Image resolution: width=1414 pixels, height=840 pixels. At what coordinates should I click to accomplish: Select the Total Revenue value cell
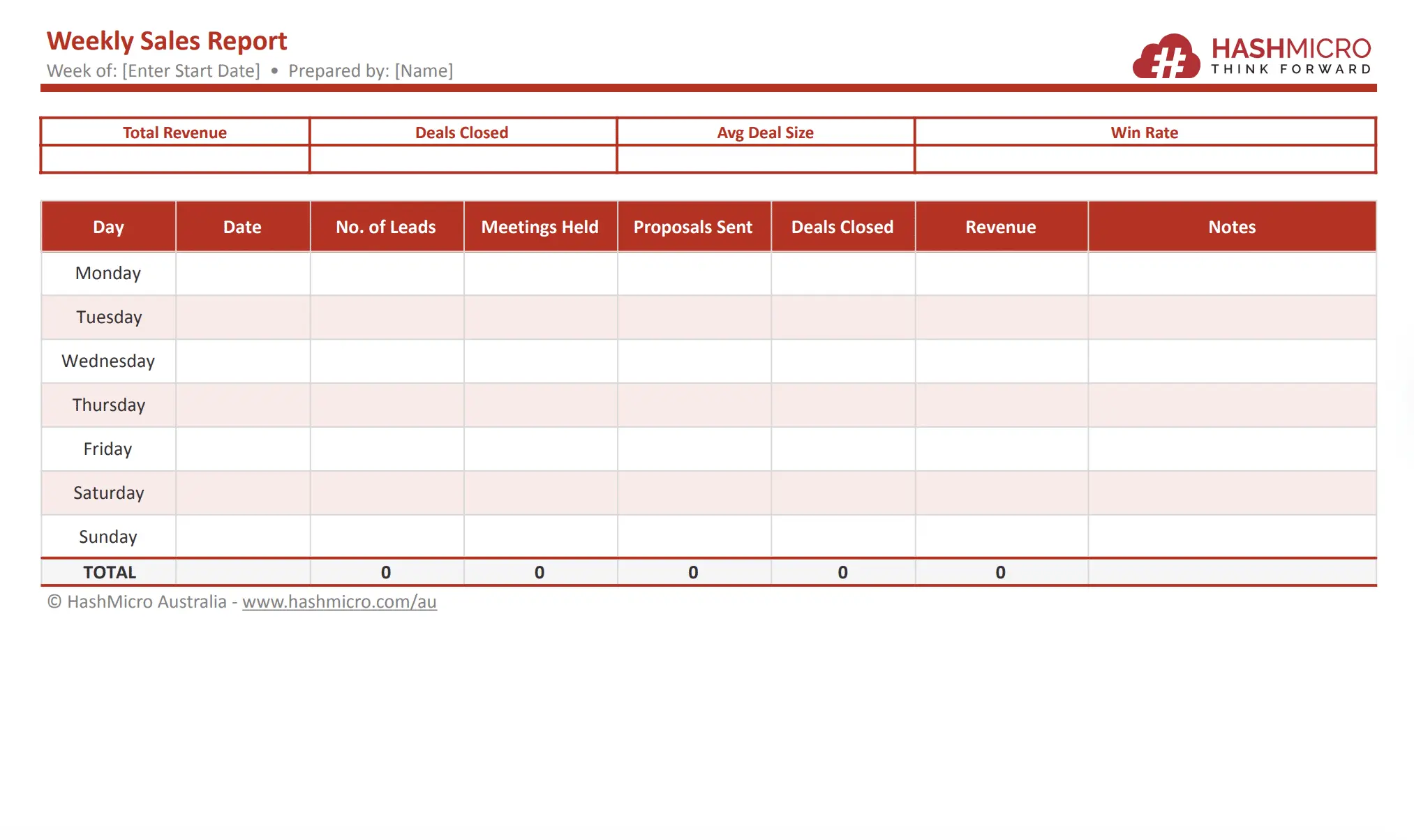(175, 159)
